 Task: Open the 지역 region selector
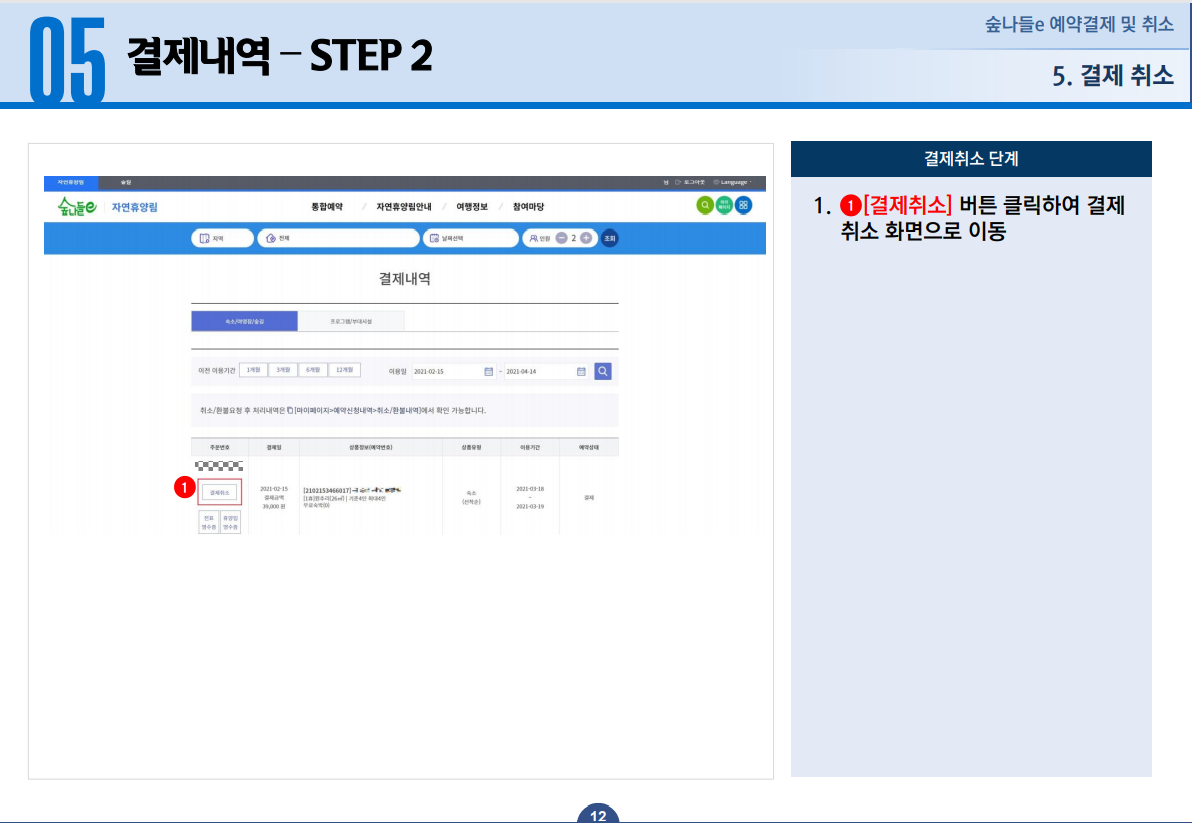pos(222,239)
